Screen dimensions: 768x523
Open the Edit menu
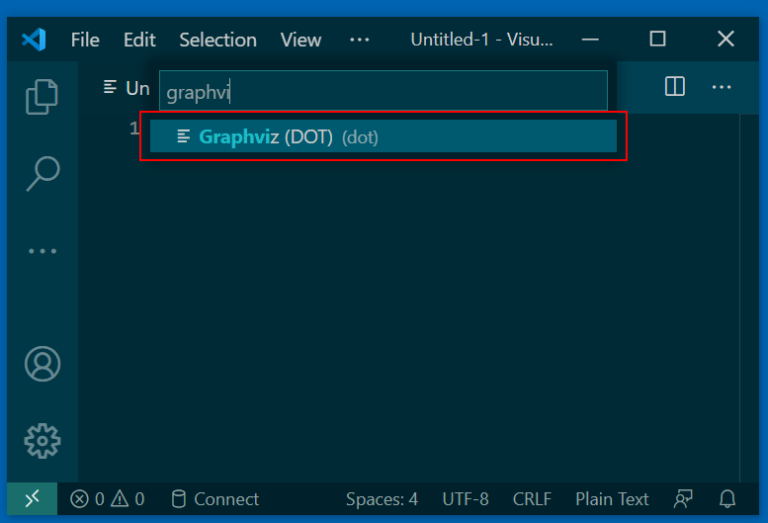coord(139,40)
